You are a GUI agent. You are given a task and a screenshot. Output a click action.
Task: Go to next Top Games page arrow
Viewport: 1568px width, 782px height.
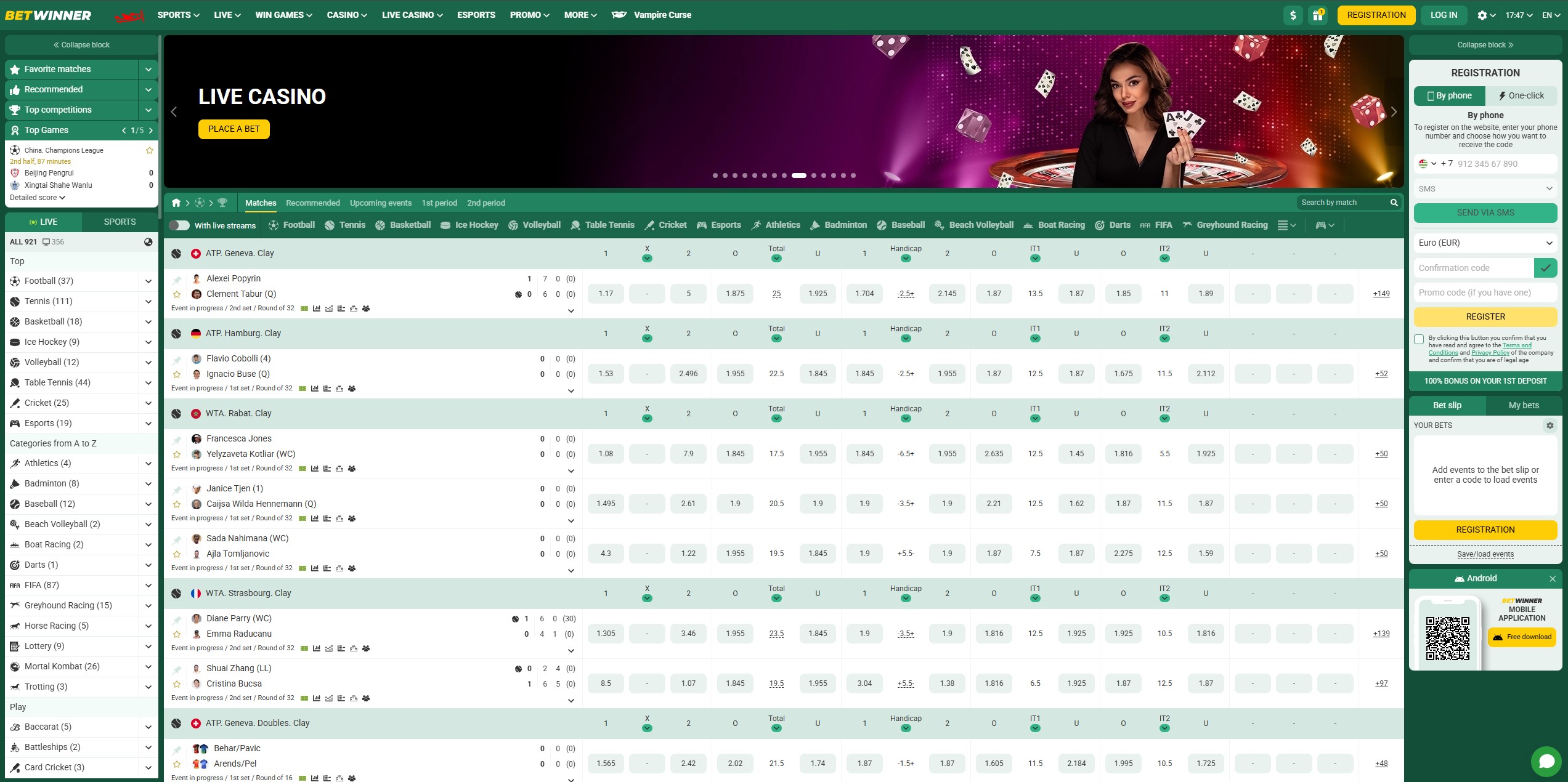pos(150,131)
